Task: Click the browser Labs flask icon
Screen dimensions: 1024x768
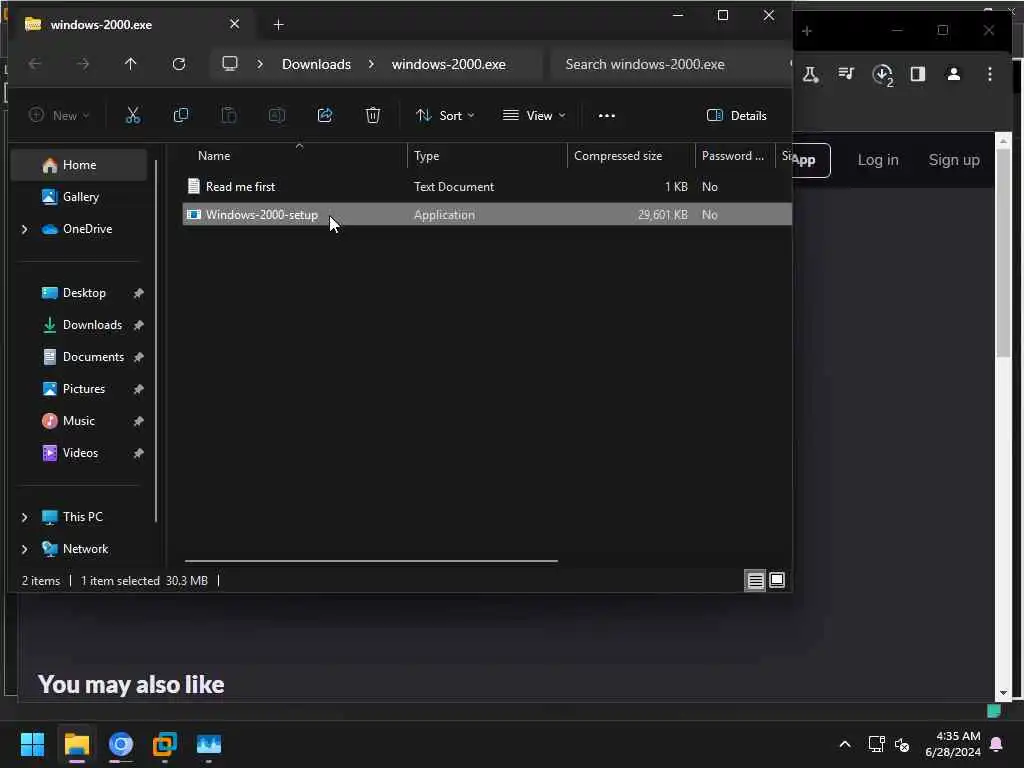Action: [x=810, y=74]
